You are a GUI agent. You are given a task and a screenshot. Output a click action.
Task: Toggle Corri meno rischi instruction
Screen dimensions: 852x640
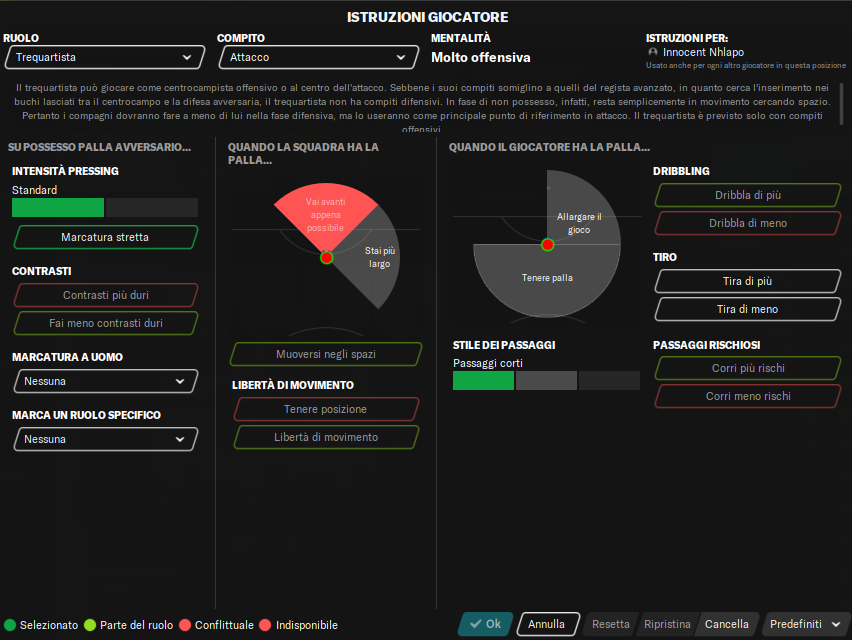point(748,396)
